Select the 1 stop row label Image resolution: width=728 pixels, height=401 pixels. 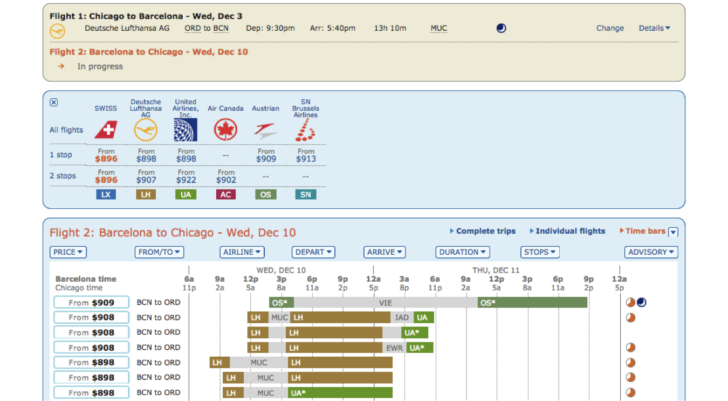coord(61,155)
